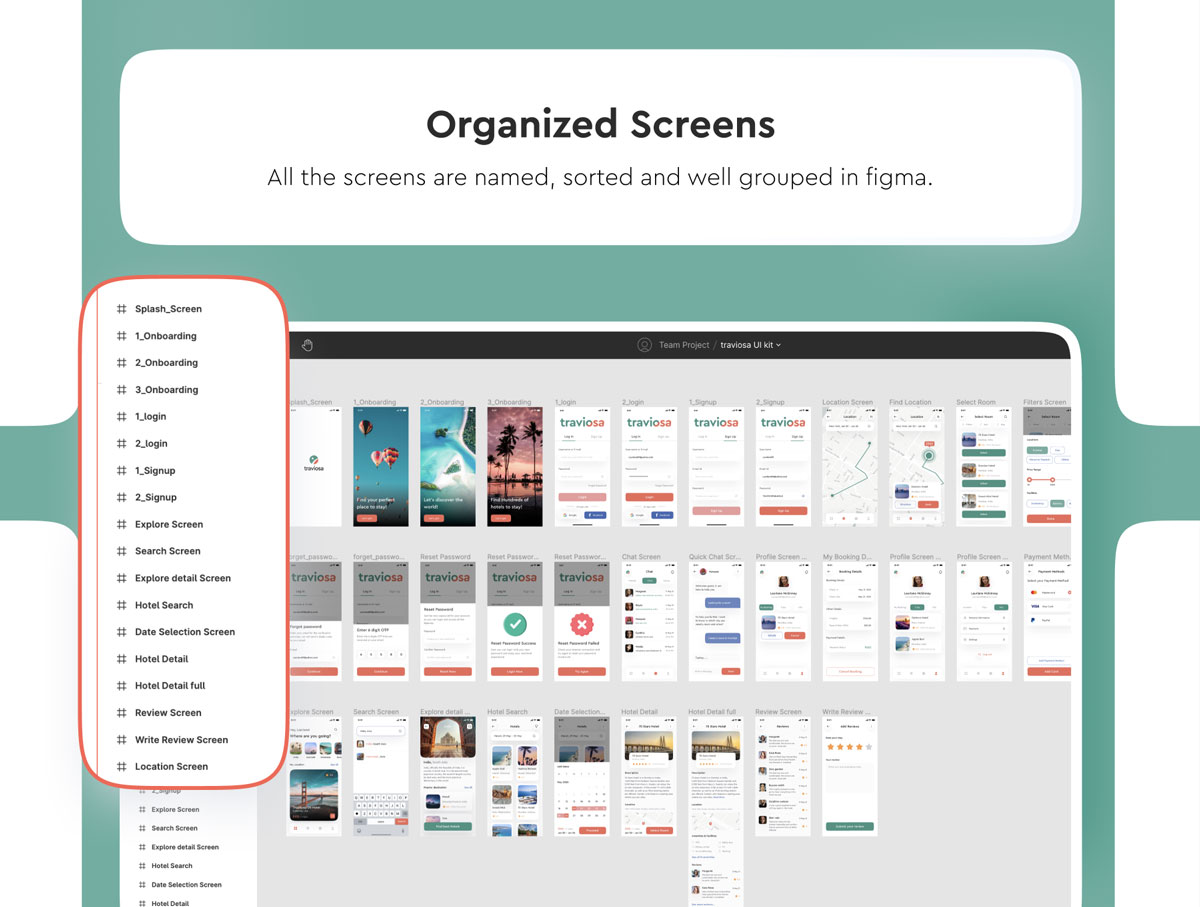Screen dimensions: 1200x907
Task: Select the Select Room frame on canvas
Action: [x=984, y=467]
